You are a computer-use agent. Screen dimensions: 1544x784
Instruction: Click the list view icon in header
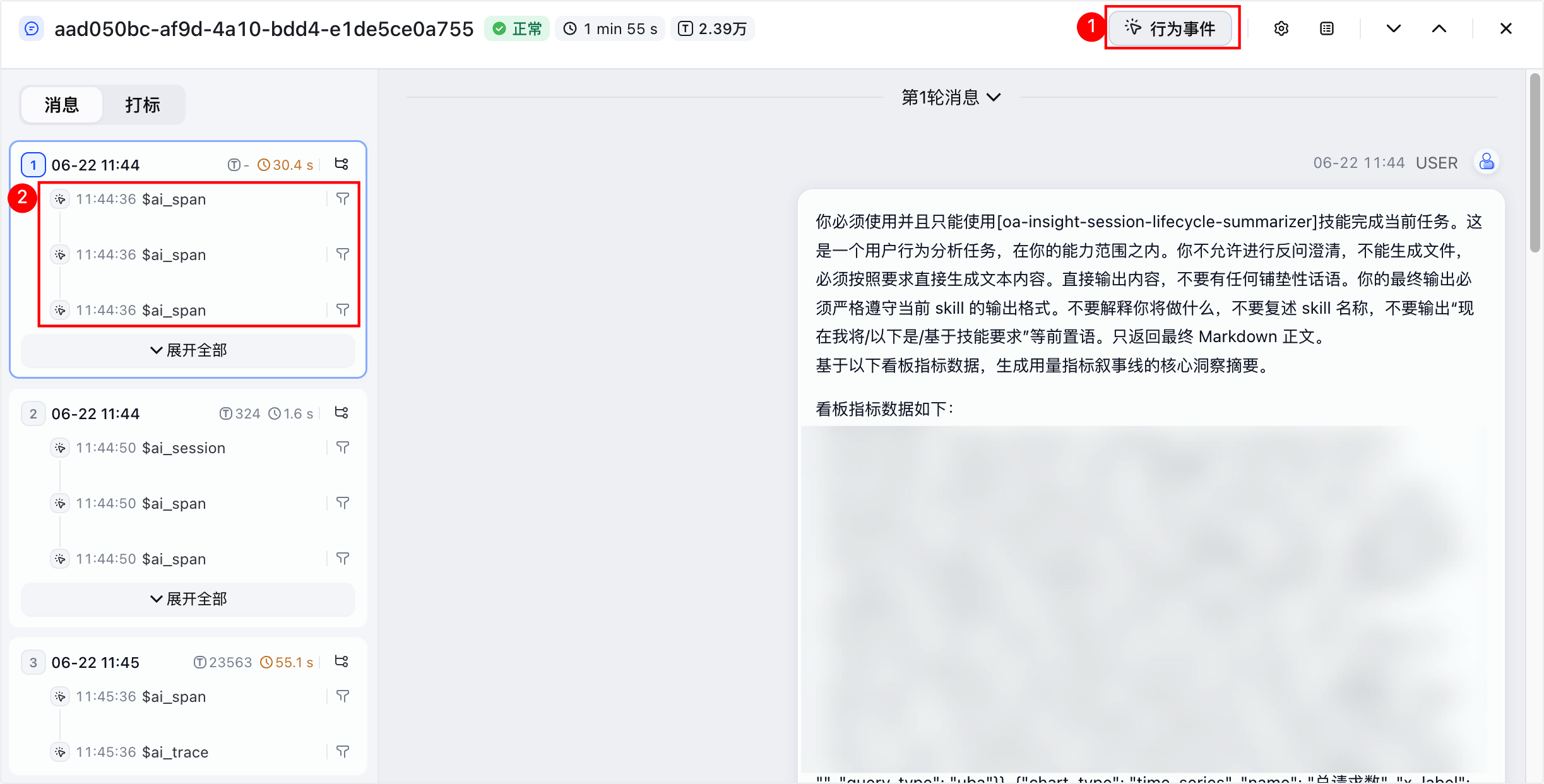[x=1327, y=28]
